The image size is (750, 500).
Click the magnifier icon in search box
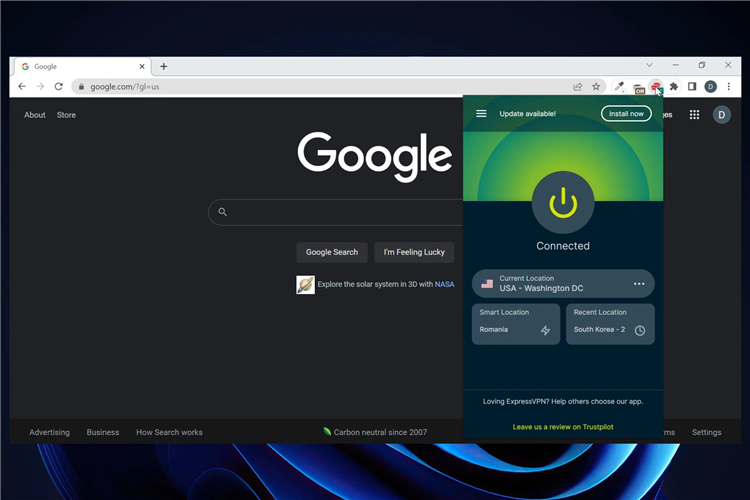click(222, 212)
